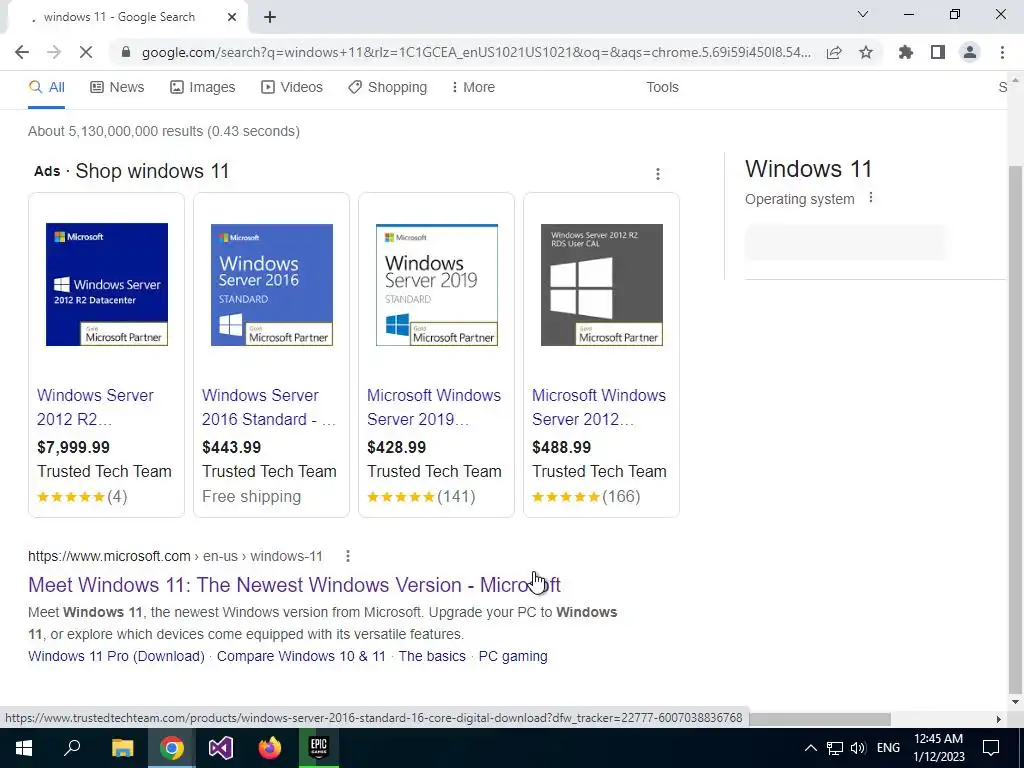The height and width of the screenshot is (768, 1024).
Task: Open the network status tray icon
Action: [x=835, y=748]
